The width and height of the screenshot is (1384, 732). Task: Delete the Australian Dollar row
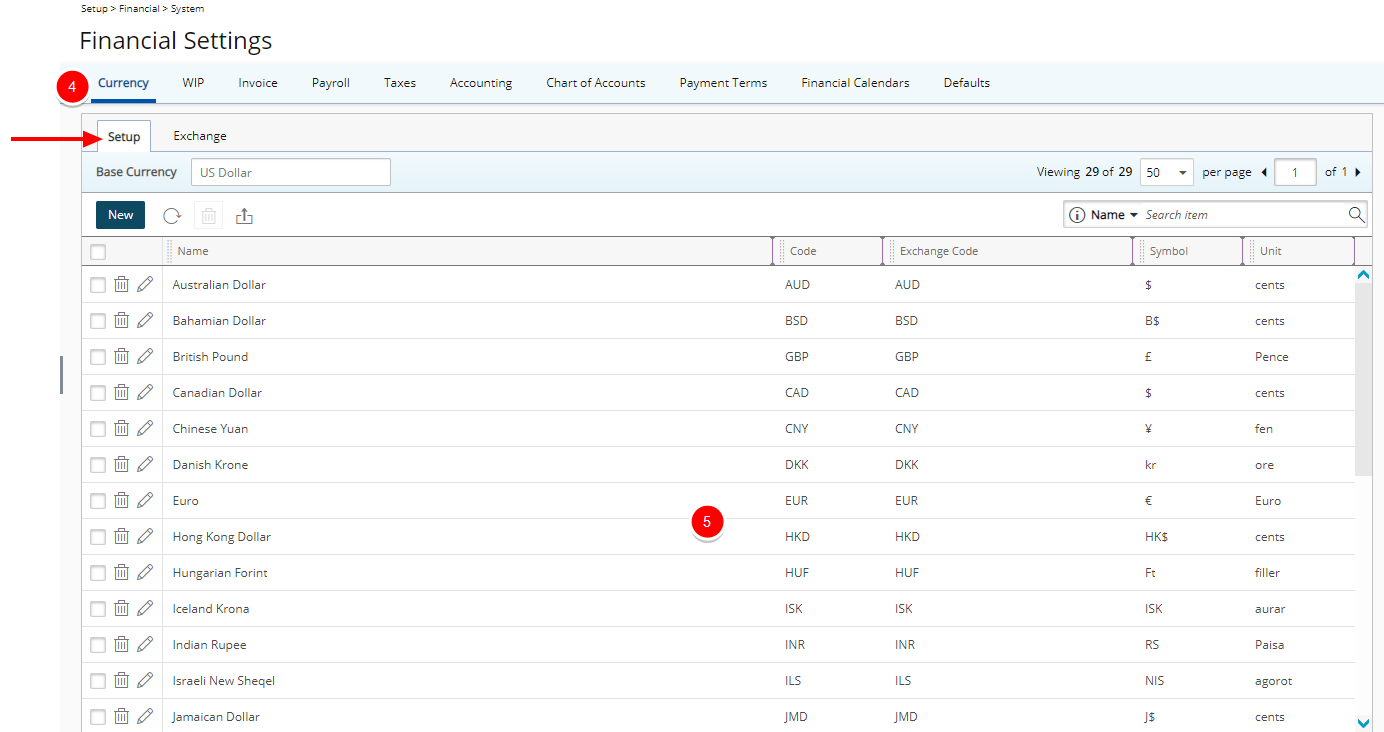(x=121, y=285)
